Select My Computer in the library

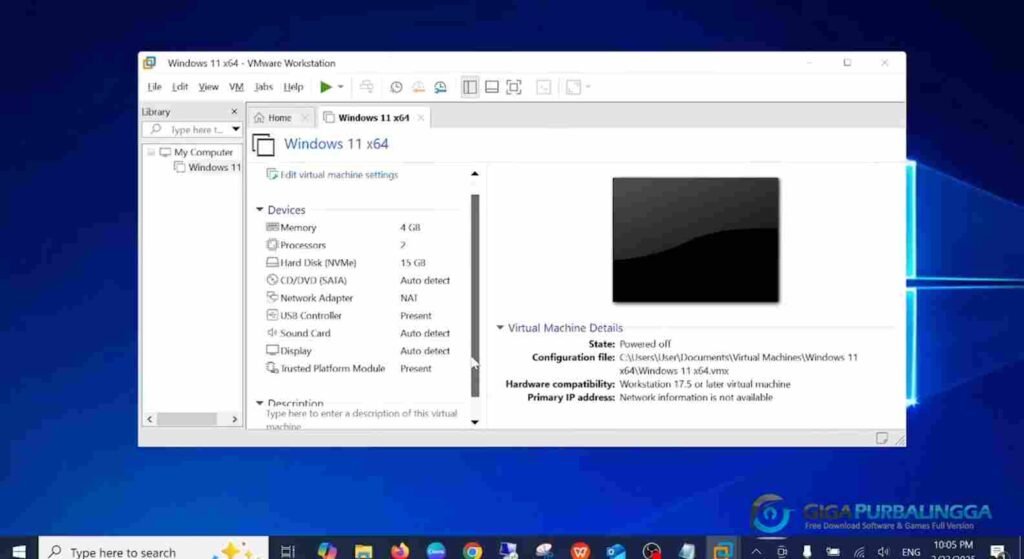click(x=203, y=152)
